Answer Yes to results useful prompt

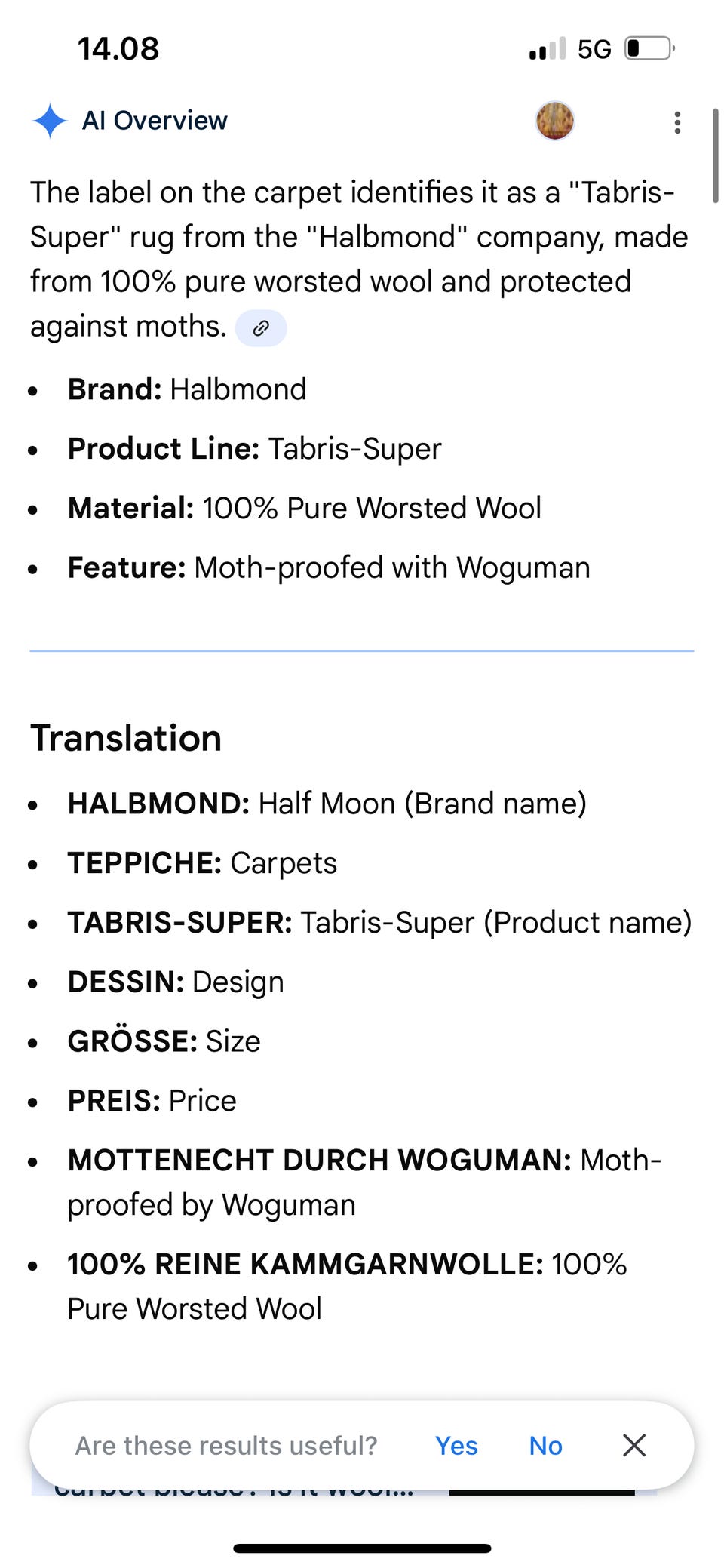click(456, 1446)
